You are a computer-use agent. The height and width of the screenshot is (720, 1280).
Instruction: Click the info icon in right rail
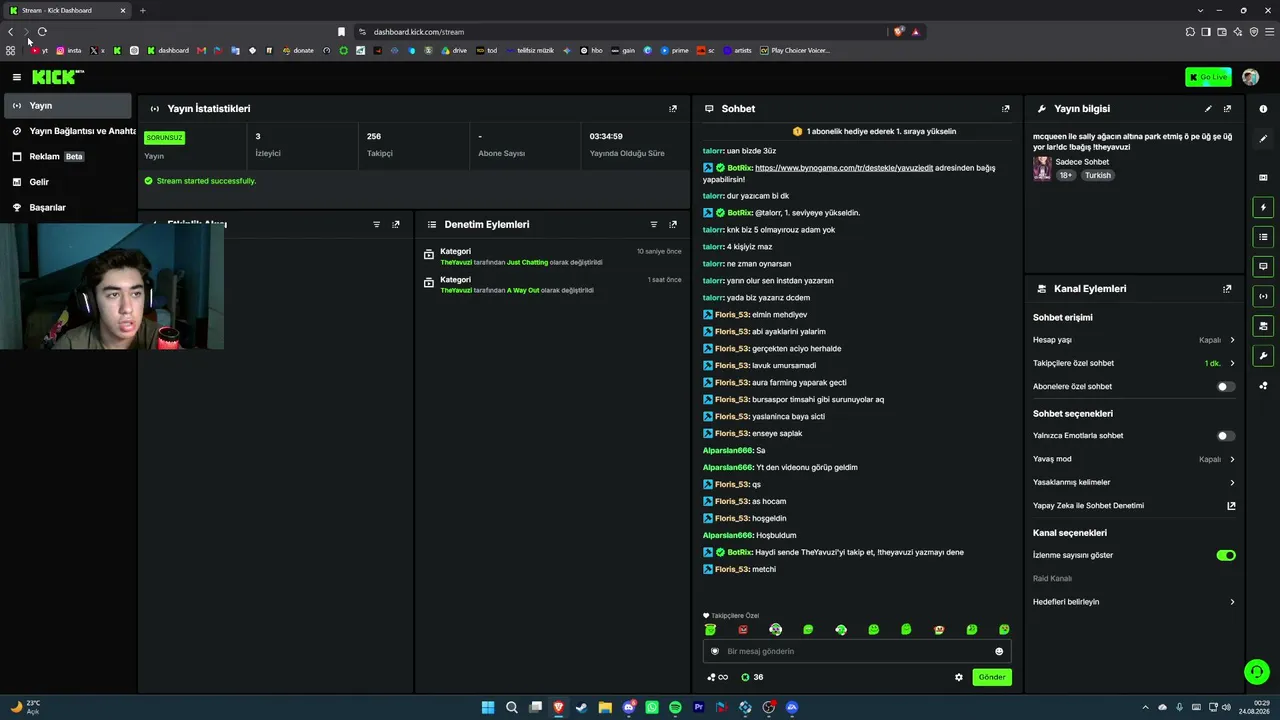1263,108
